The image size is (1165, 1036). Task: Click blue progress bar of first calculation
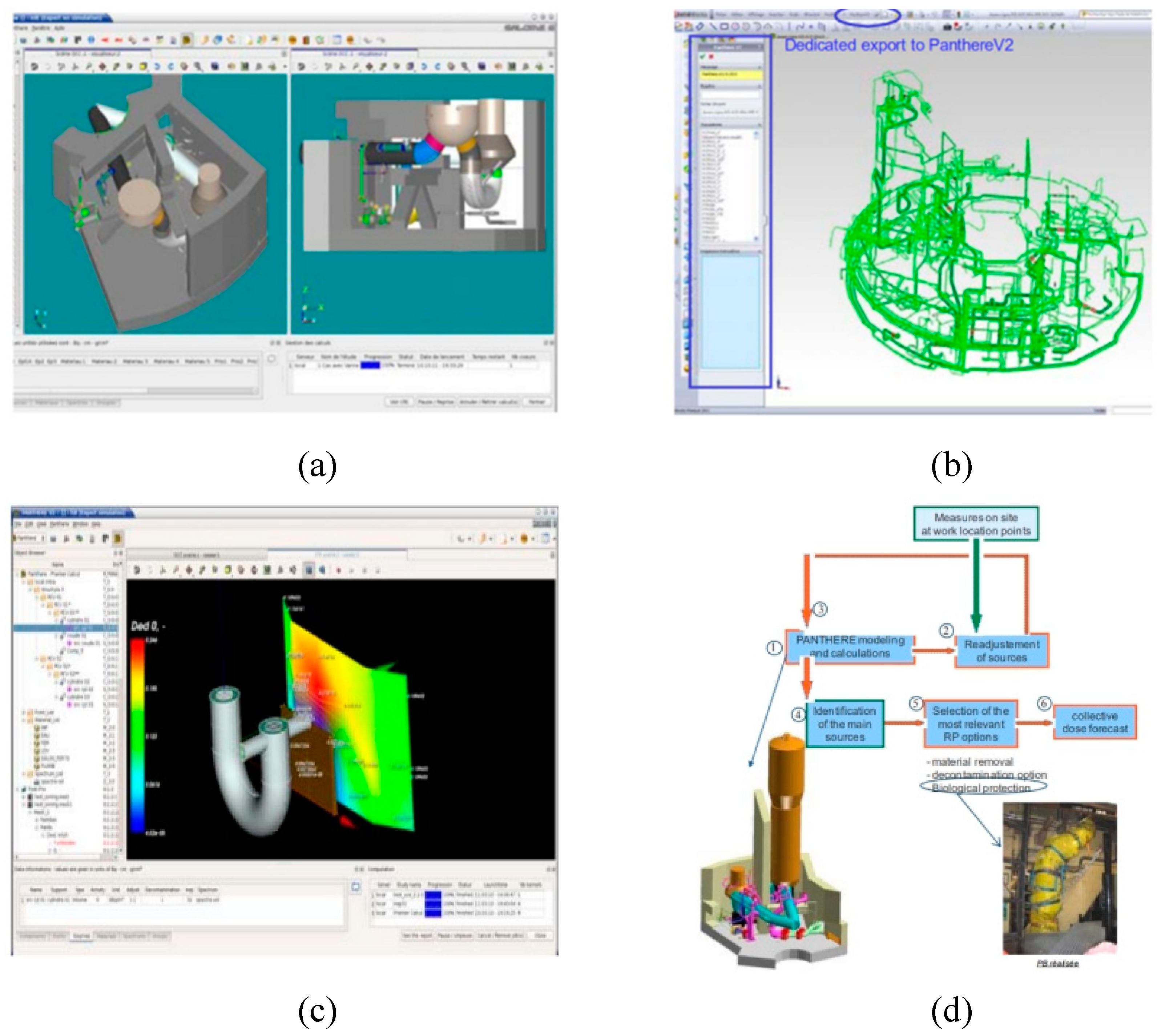(x=433, y=896)
